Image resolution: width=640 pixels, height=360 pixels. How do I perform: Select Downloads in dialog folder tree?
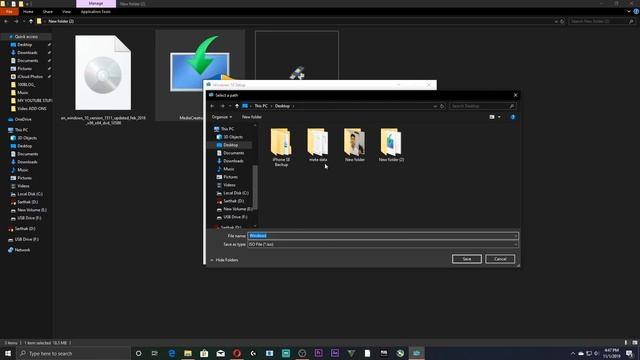pyautogui.click(x=233, y=161)
